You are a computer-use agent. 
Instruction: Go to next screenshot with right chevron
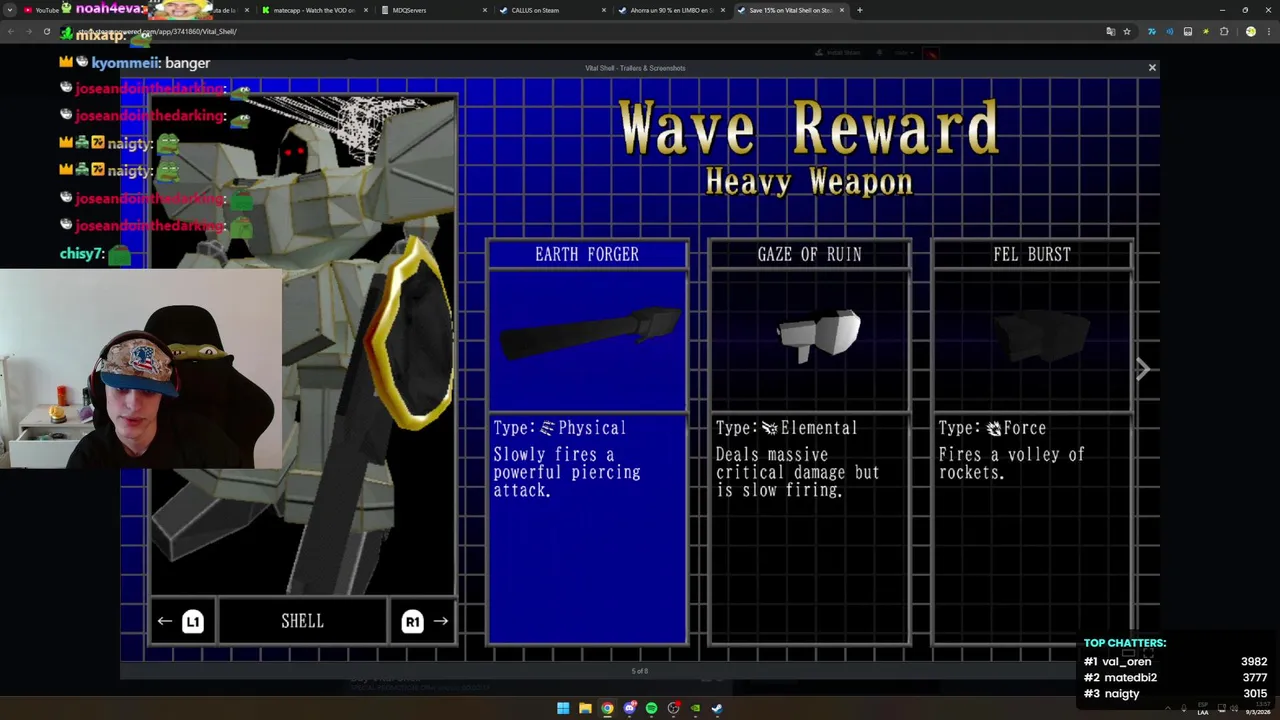pos(1143,369)
